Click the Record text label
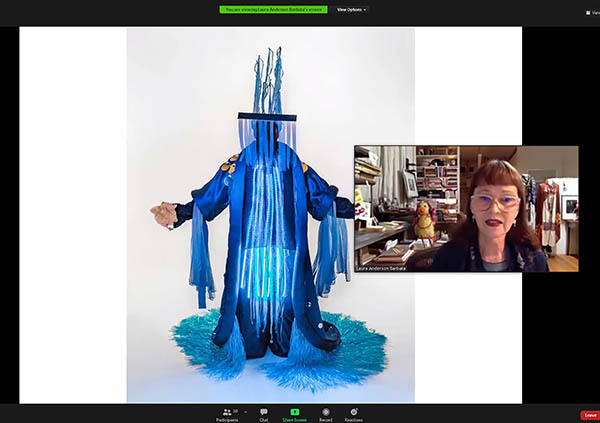600x423 pixels. [x=325, y=419]
